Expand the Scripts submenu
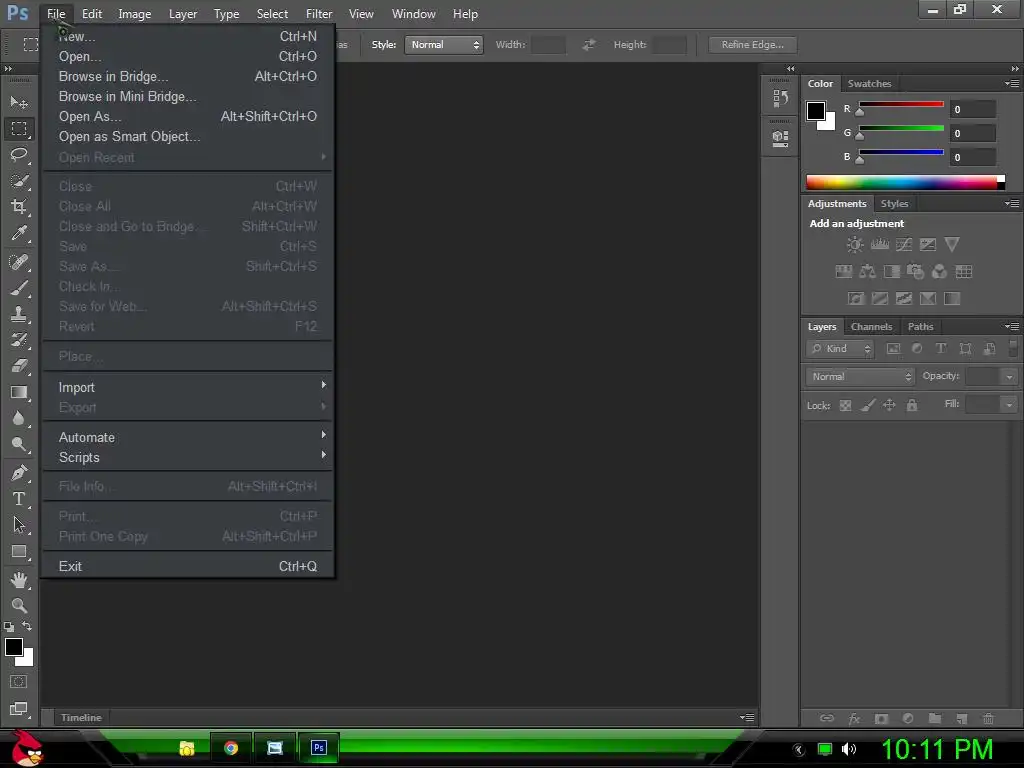1024x768 pixels. (187, 457)
